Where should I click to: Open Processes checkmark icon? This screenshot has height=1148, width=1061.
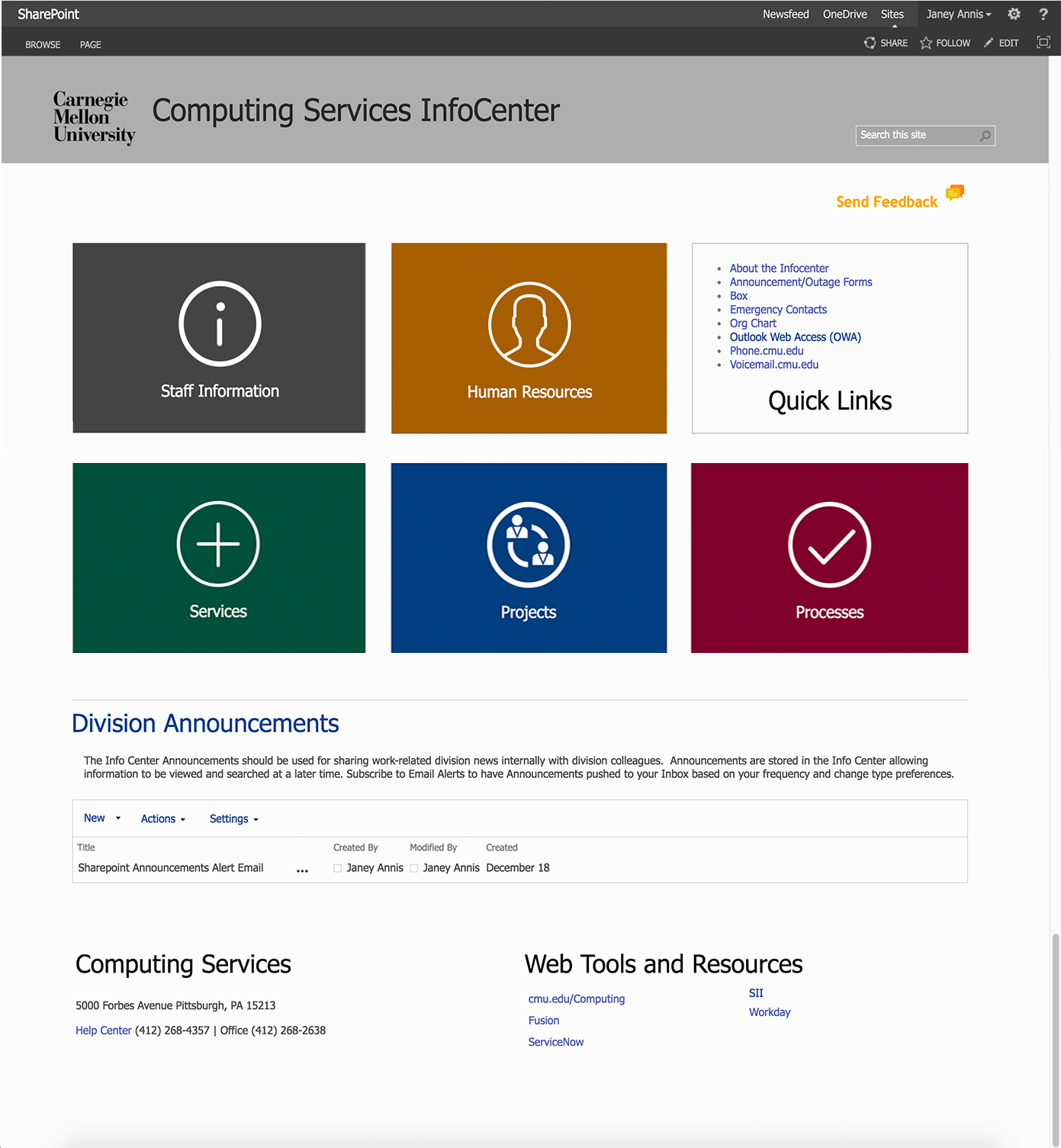coord(830,545)
